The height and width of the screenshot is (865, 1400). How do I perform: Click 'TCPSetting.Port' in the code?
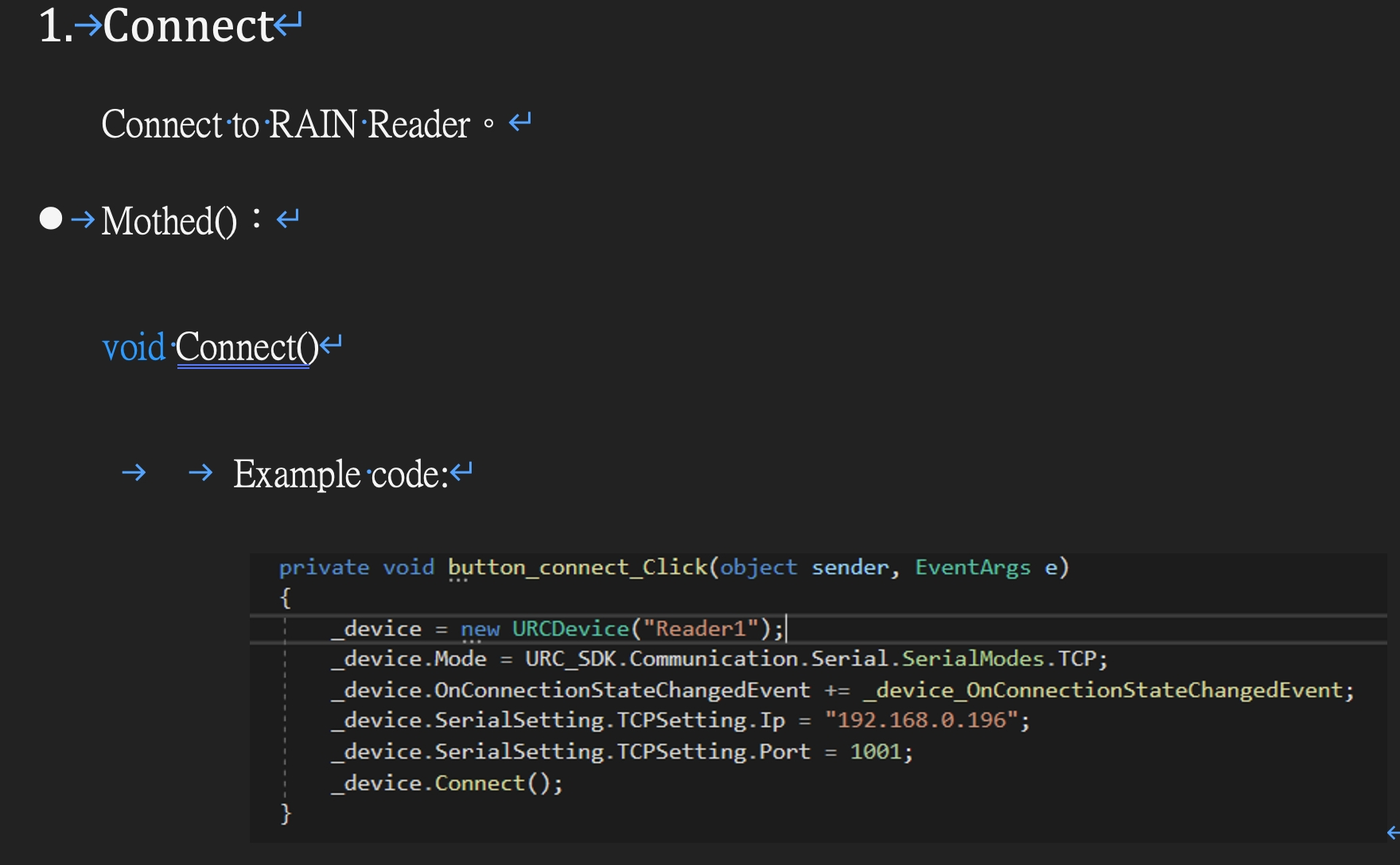pyautogui.click(x=714, y=751)
